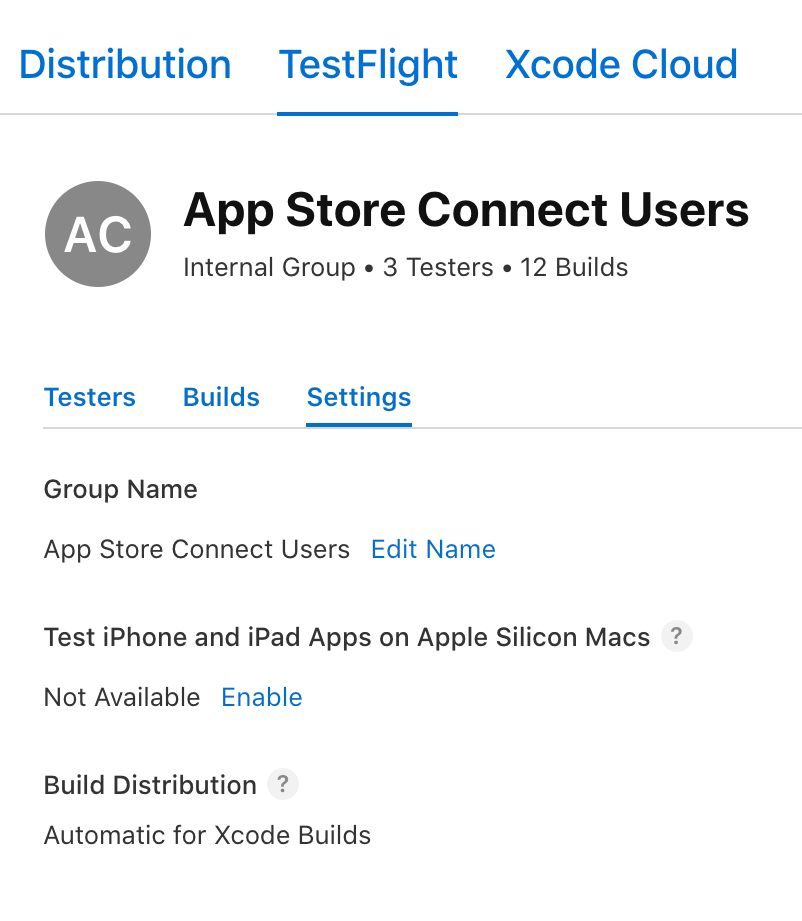The height and width of the screenshot is (921, 802).
Task: Select the TestFlight tab
Action: [x=368, y=65]
